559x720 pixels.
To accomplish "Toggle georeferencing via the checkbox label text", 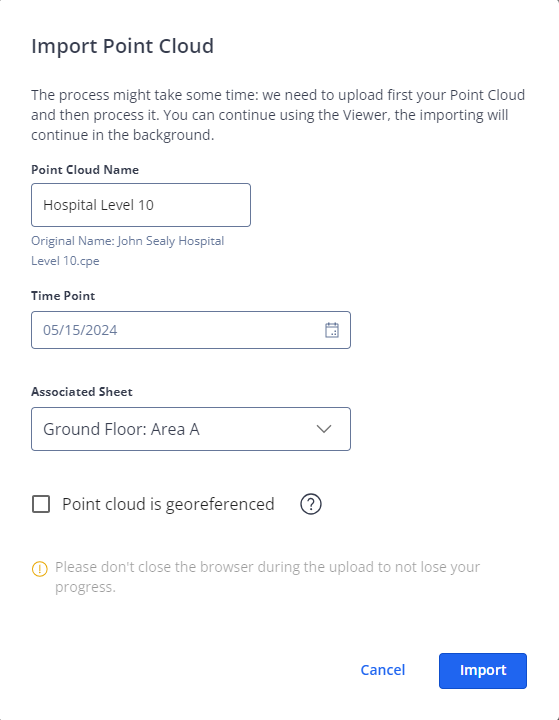I will pos(168,504).
